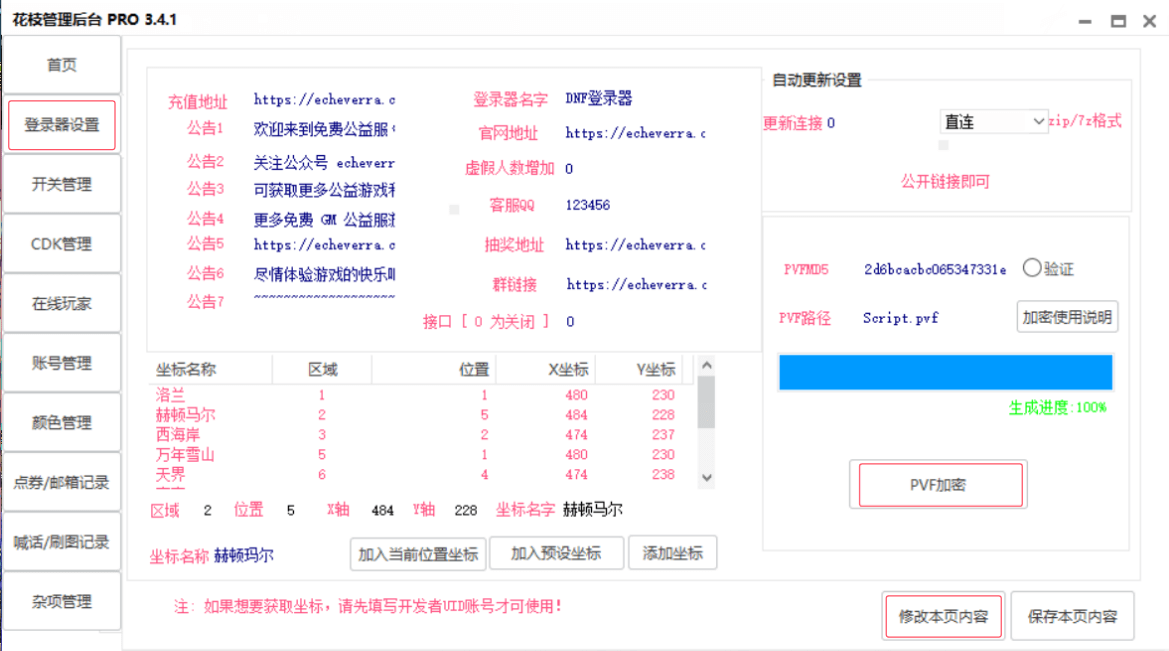Open CDK管理 in sidebar
The image size is (1169, 651).
[61, 244]
